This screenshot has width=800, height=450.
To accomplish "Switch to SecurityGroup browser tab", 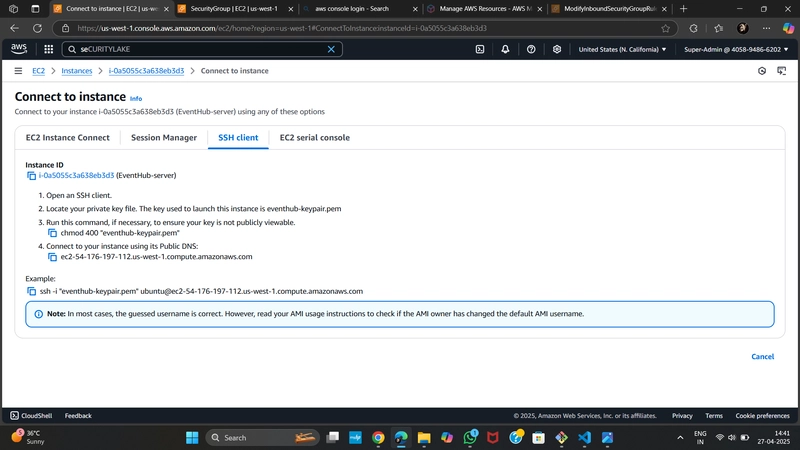I will point(234,9).
